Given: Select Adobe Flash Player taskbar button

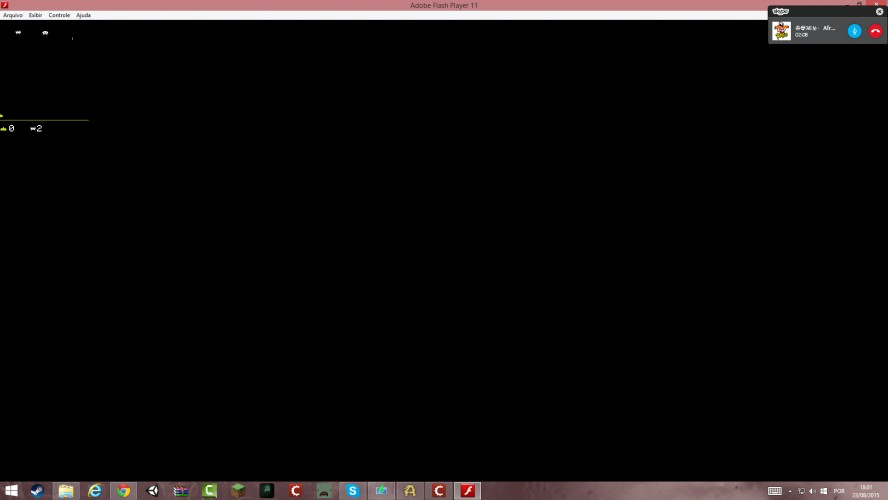Looking at the screenshot, I should click(468, 490).
